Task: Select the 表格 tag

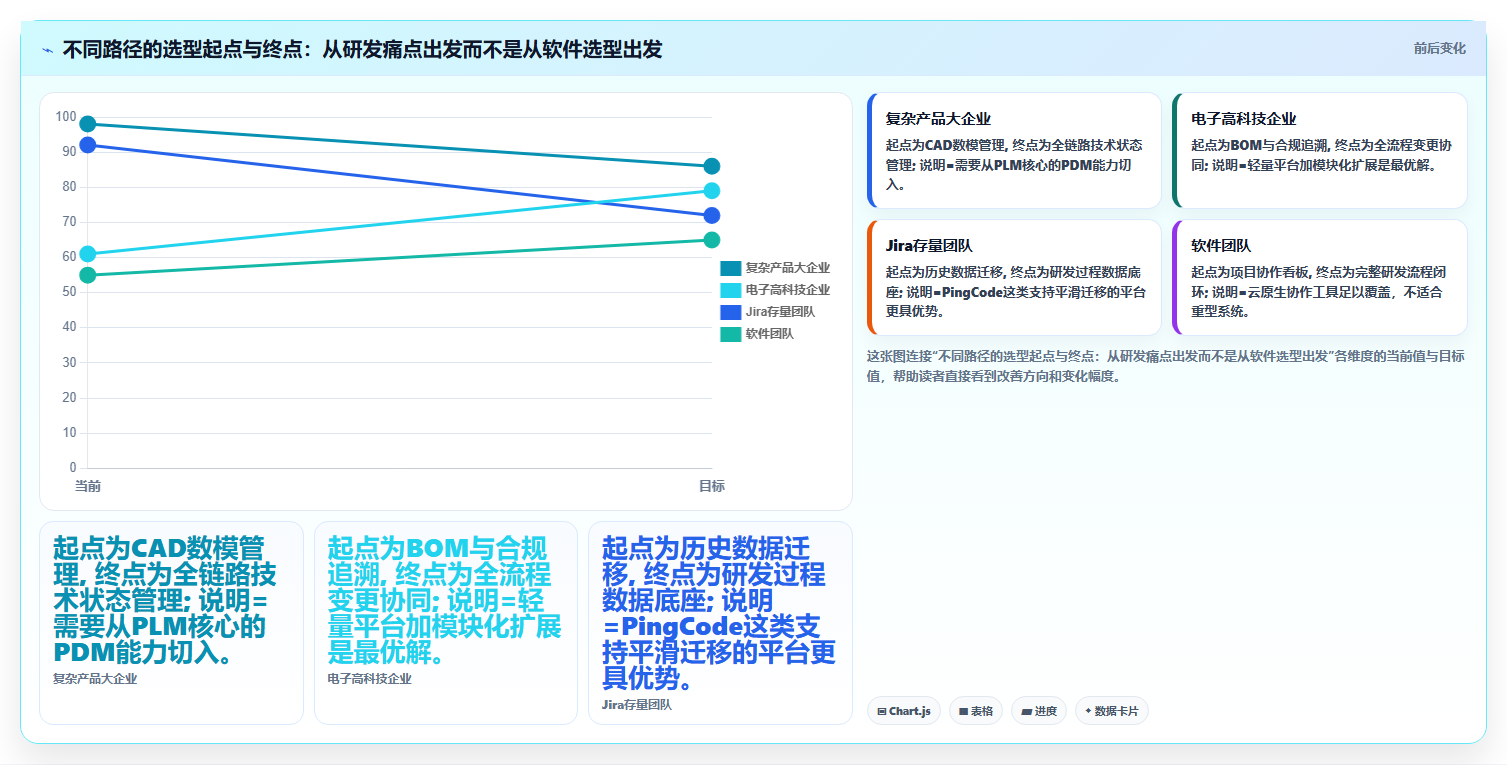Action: (x=976, y=711)
